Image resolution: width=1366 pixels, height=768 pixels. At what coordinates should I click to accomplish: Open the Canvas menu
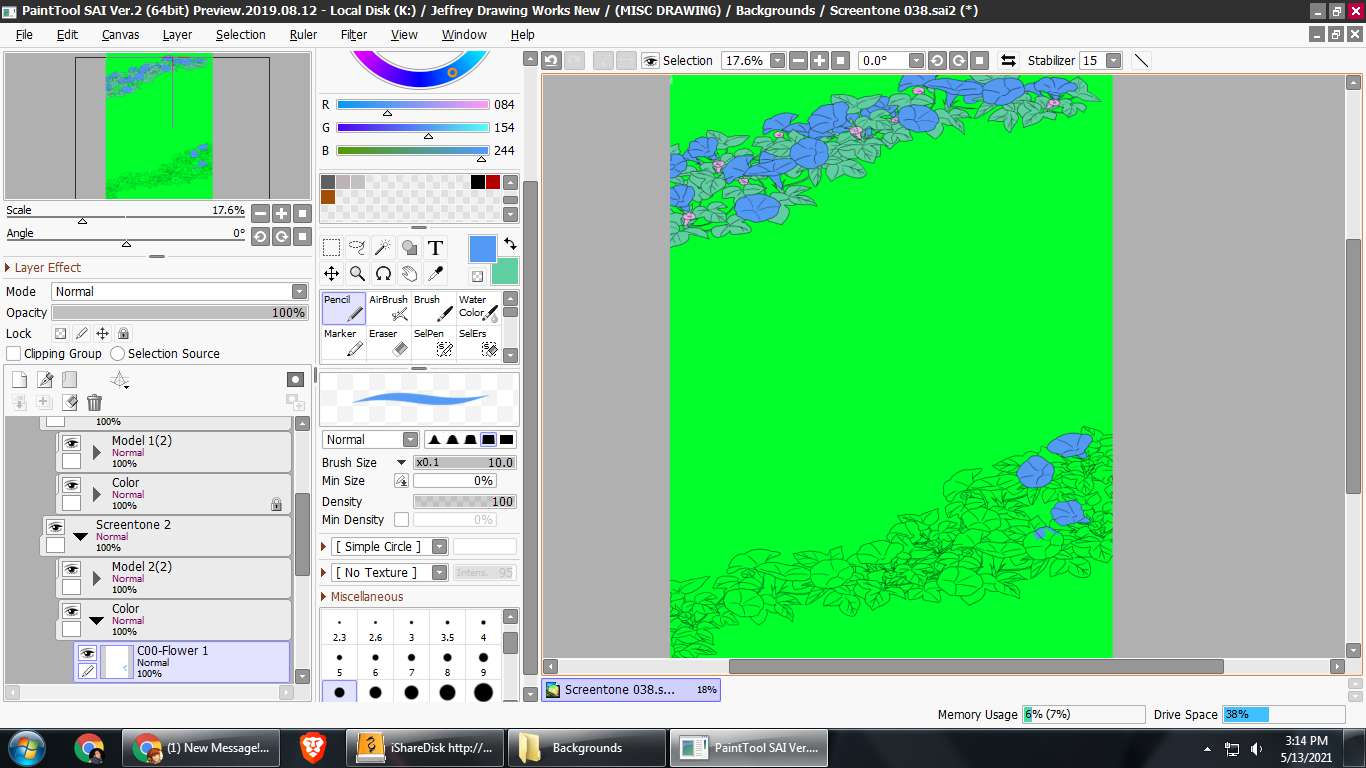pos(120,34)
